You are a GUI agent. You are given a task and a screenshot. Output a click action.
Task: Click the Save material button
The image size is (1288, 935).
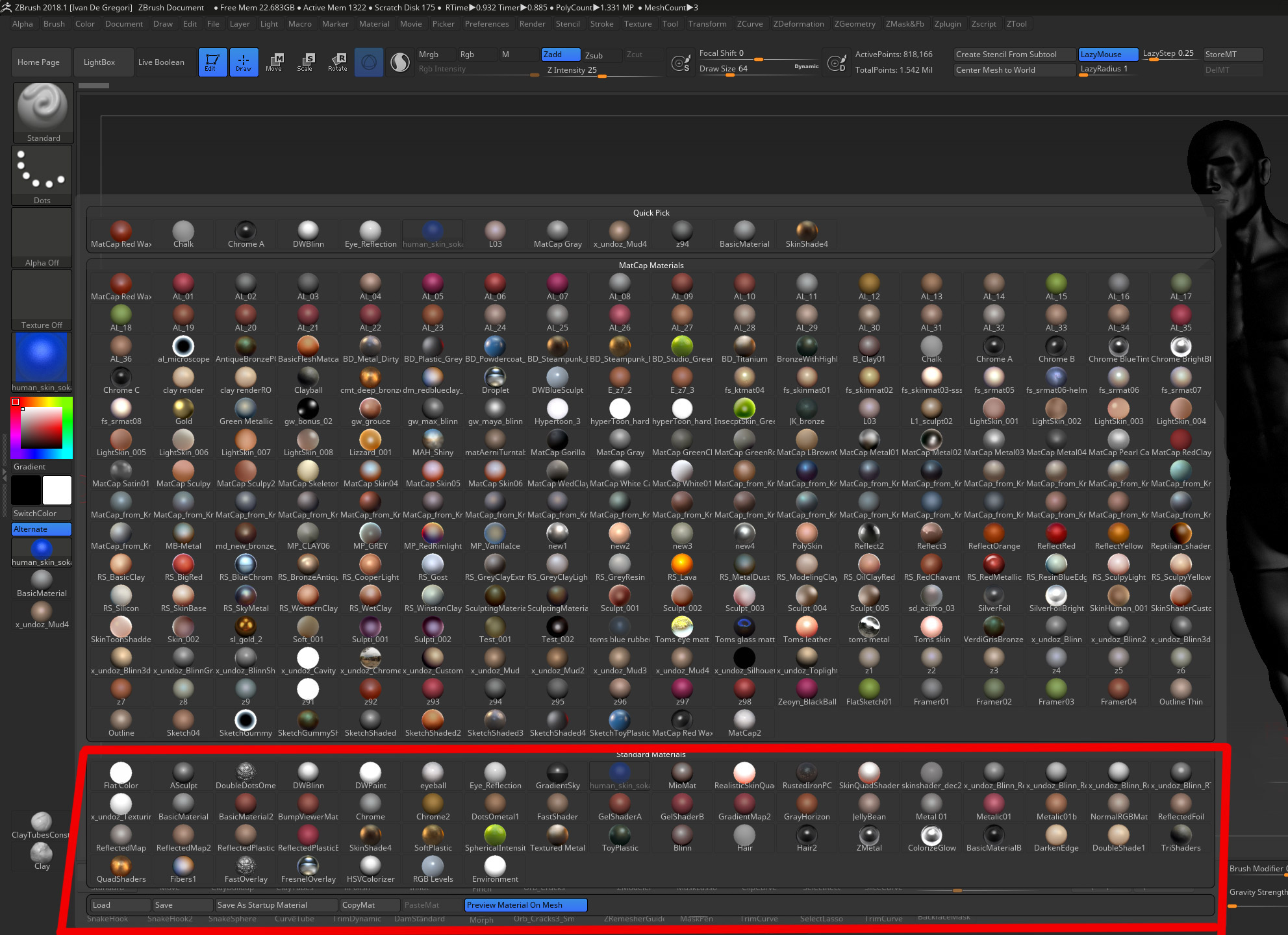click(183, 905)
